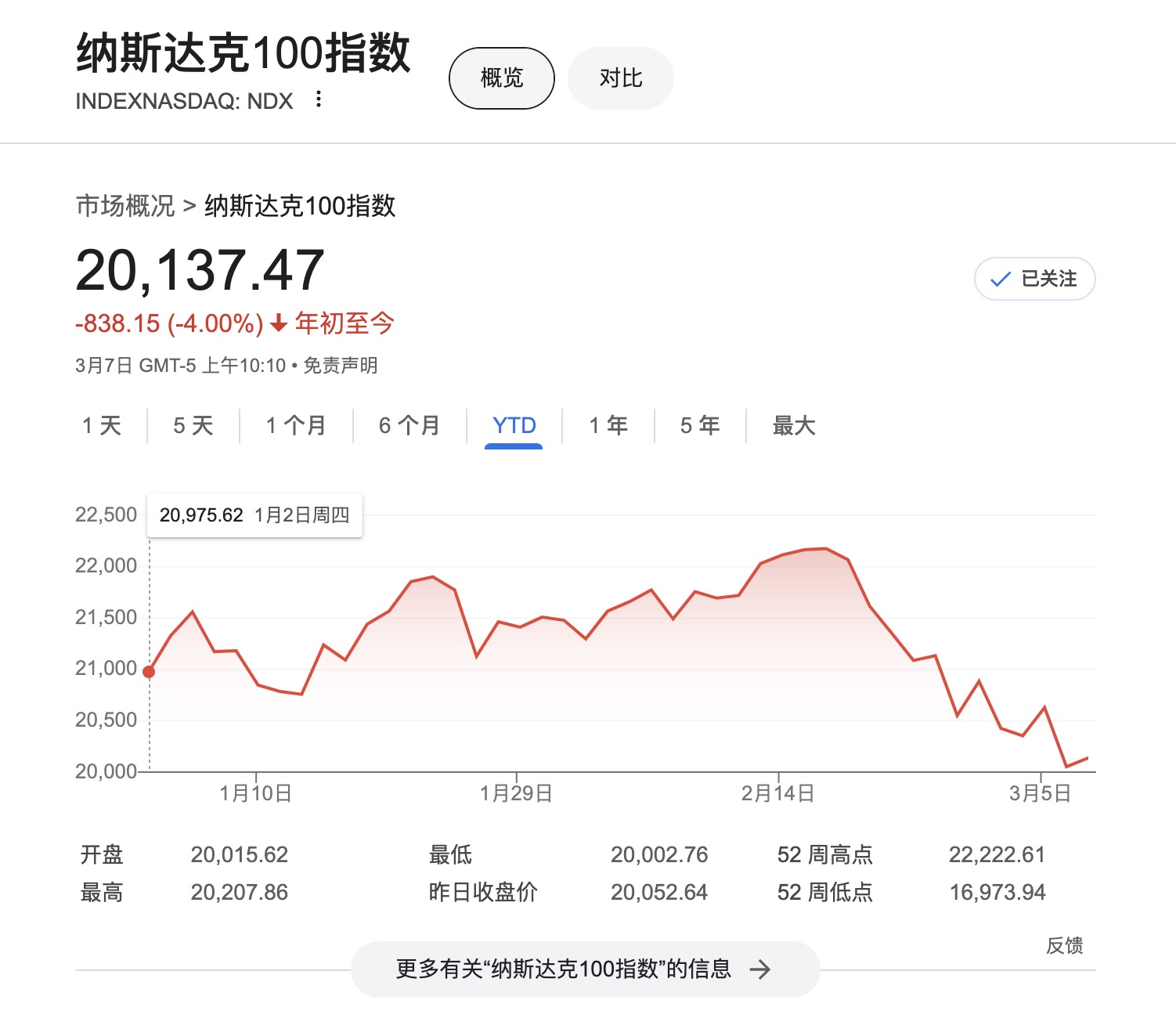Screen dimensions: 1176x1018
Task: Click the INDEXNASDAQ: NDX ticker text
Action: coord(184,101)
